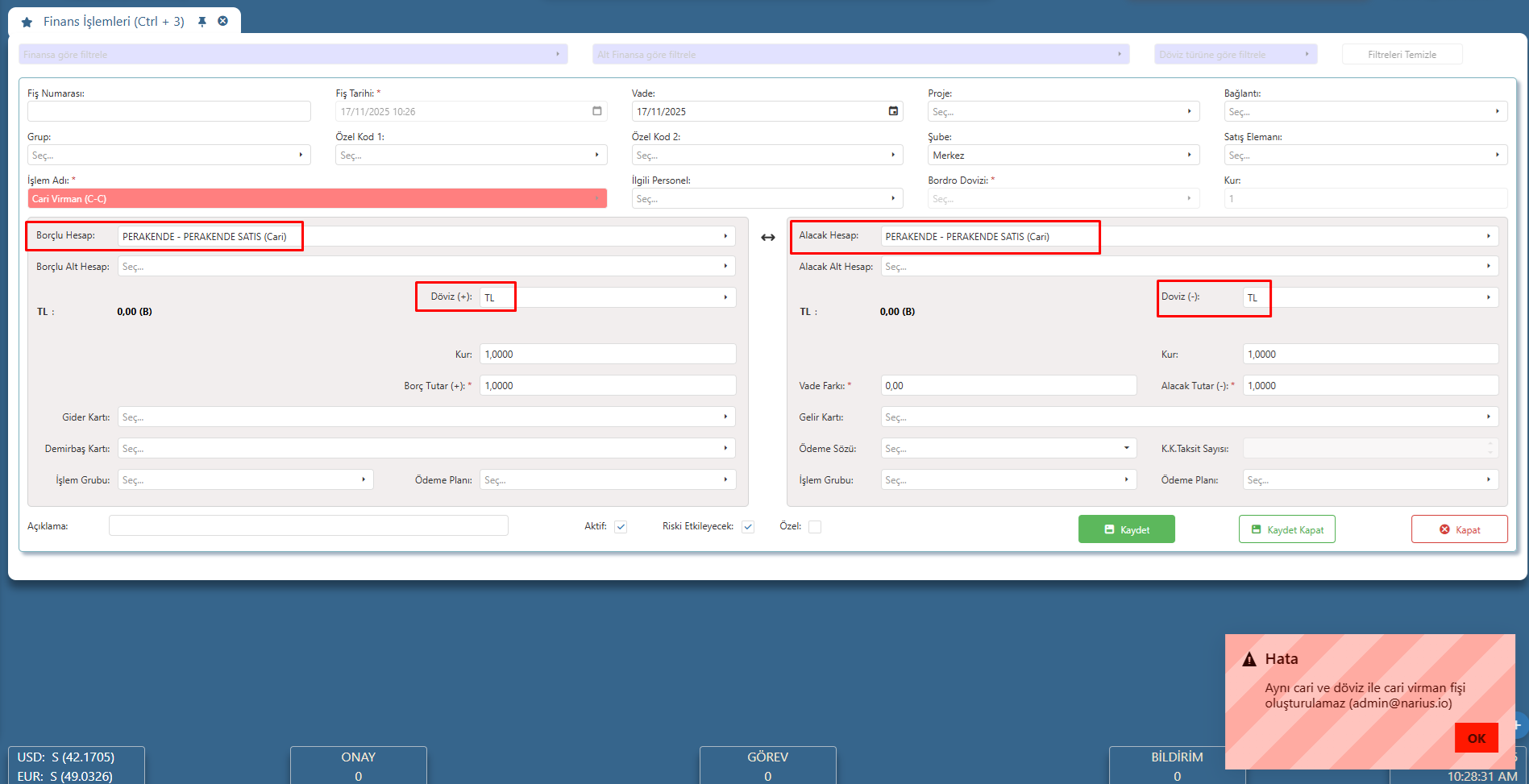Screen dimensions: 1529x784
Task: Open the Finansa göre filtrele dropdown
Action: click(293, 54)
